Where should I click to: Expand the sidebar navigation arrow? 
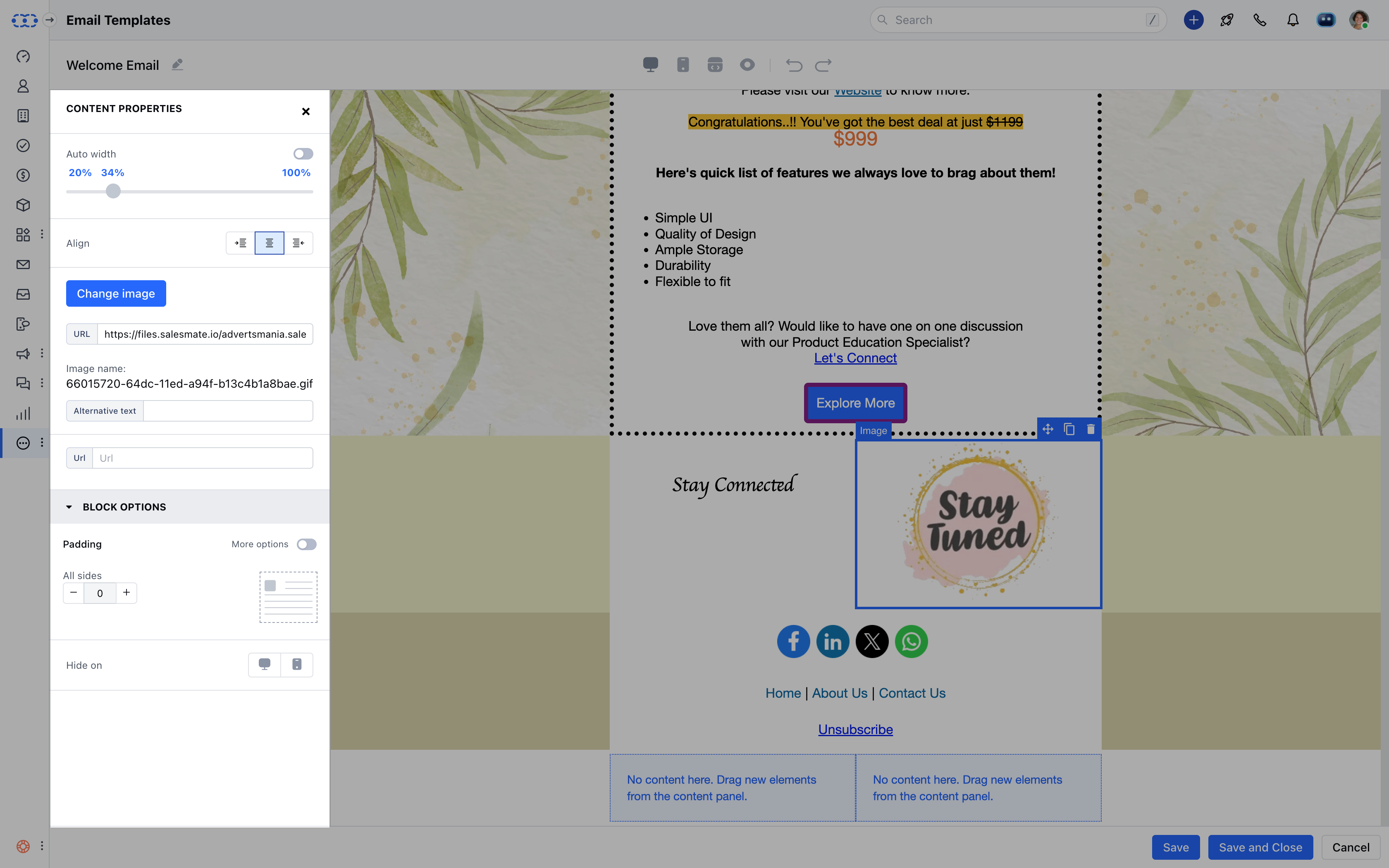coord(50,20)
